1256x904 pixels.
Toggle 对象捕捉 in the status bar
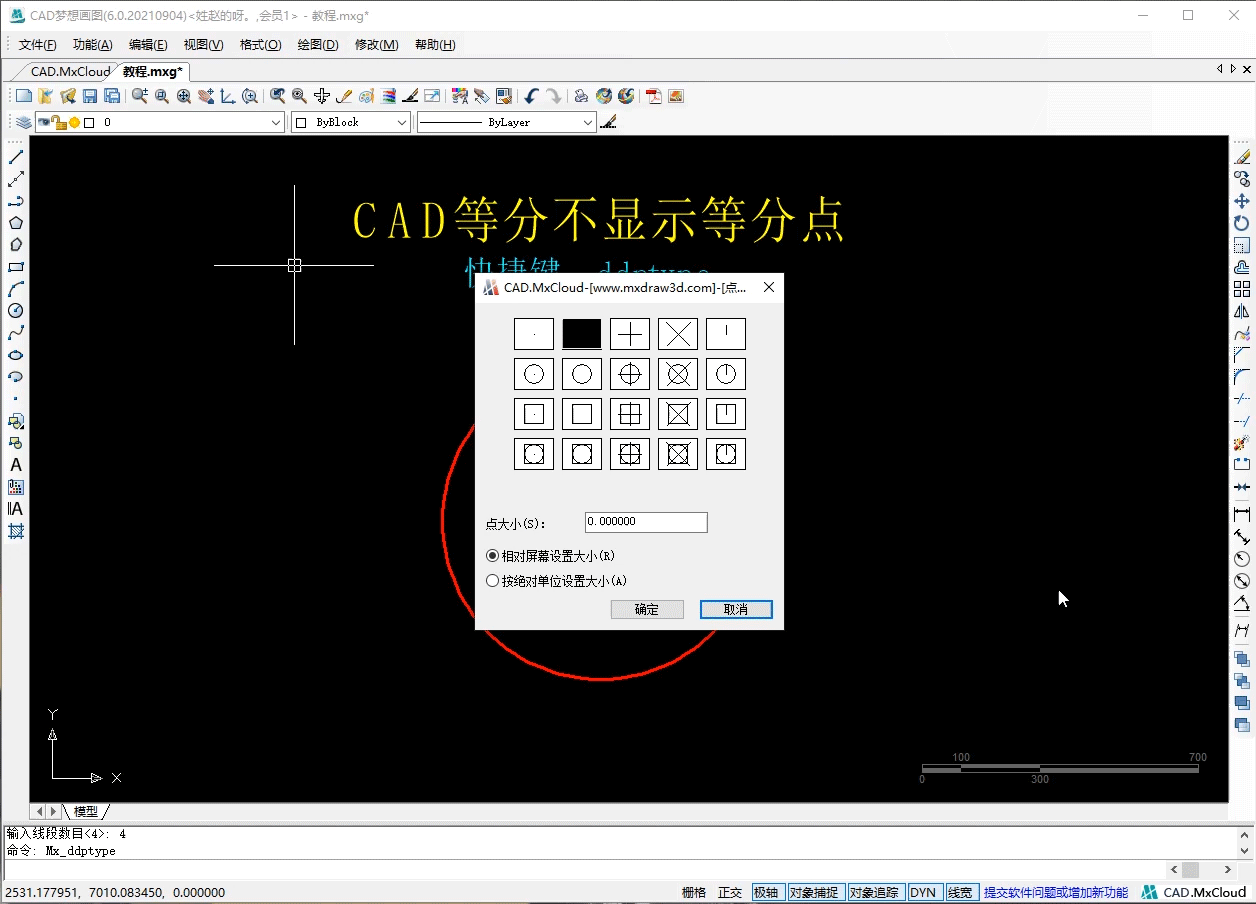point(815,891)
